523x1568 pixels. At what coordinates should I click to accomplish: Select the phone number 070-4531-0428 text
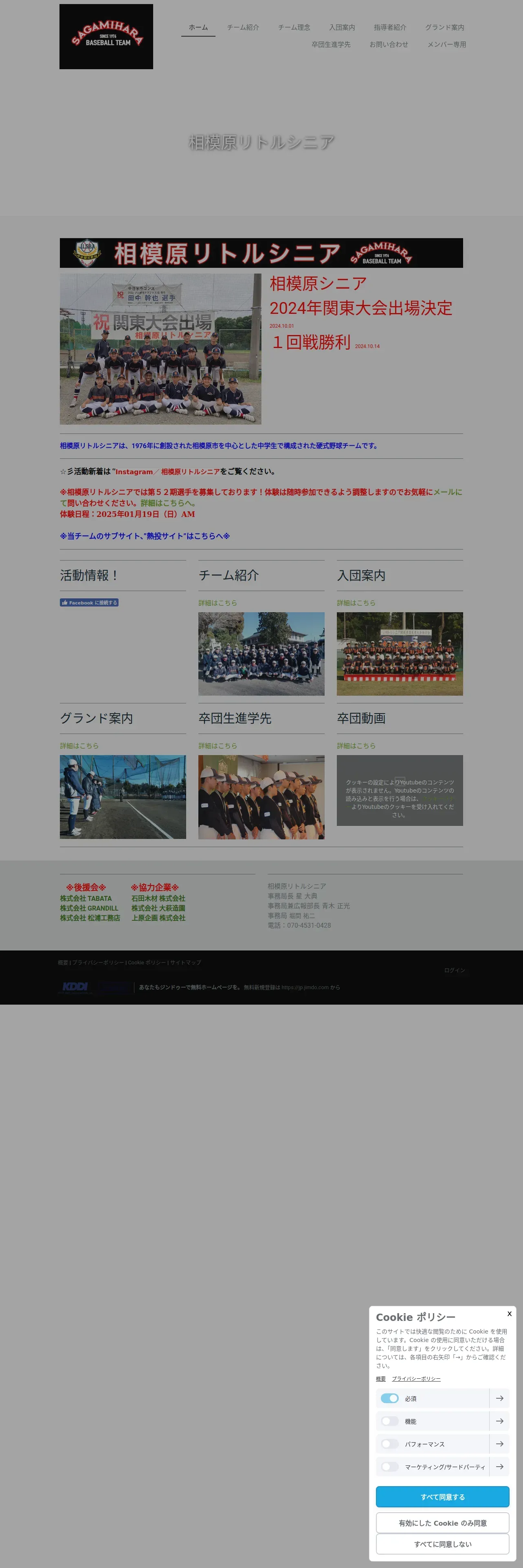(309, 925)
